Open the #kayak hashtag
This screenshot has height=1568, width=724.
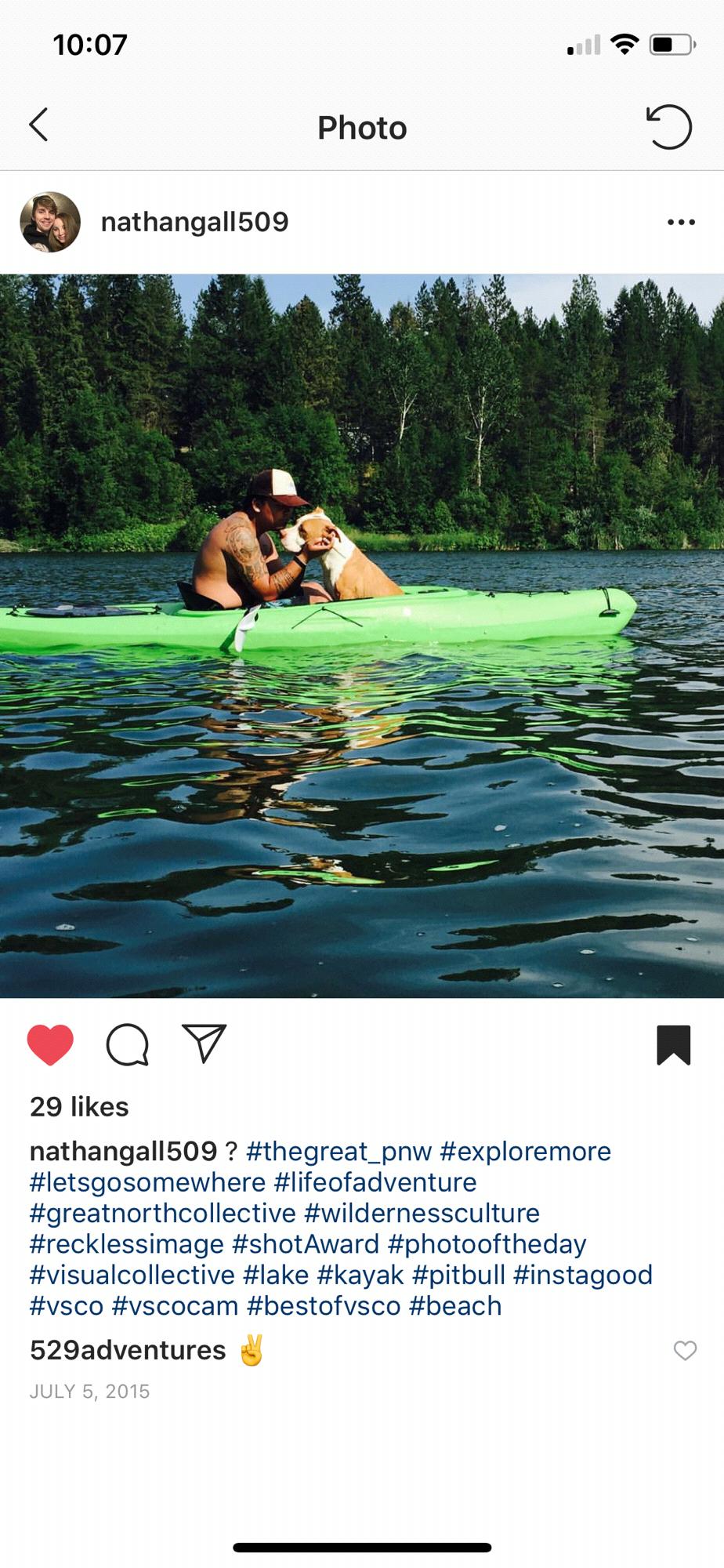click(x=360, y=1275)
